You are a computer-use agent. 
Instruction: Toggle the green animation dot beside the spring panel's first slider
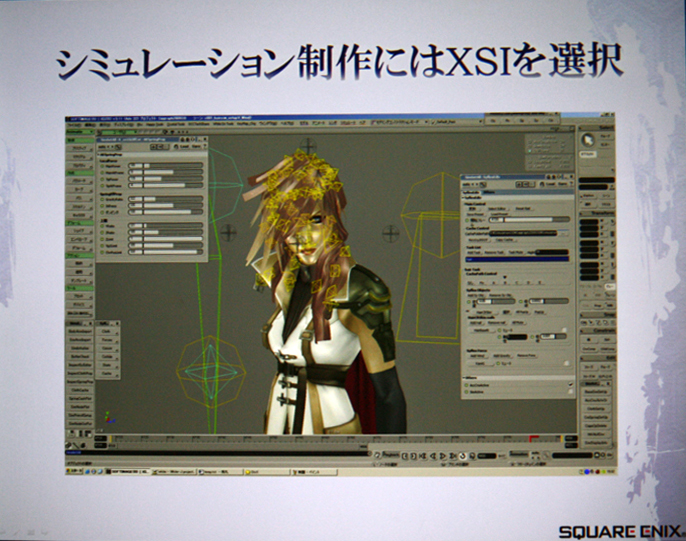click(x=103, y=166)
